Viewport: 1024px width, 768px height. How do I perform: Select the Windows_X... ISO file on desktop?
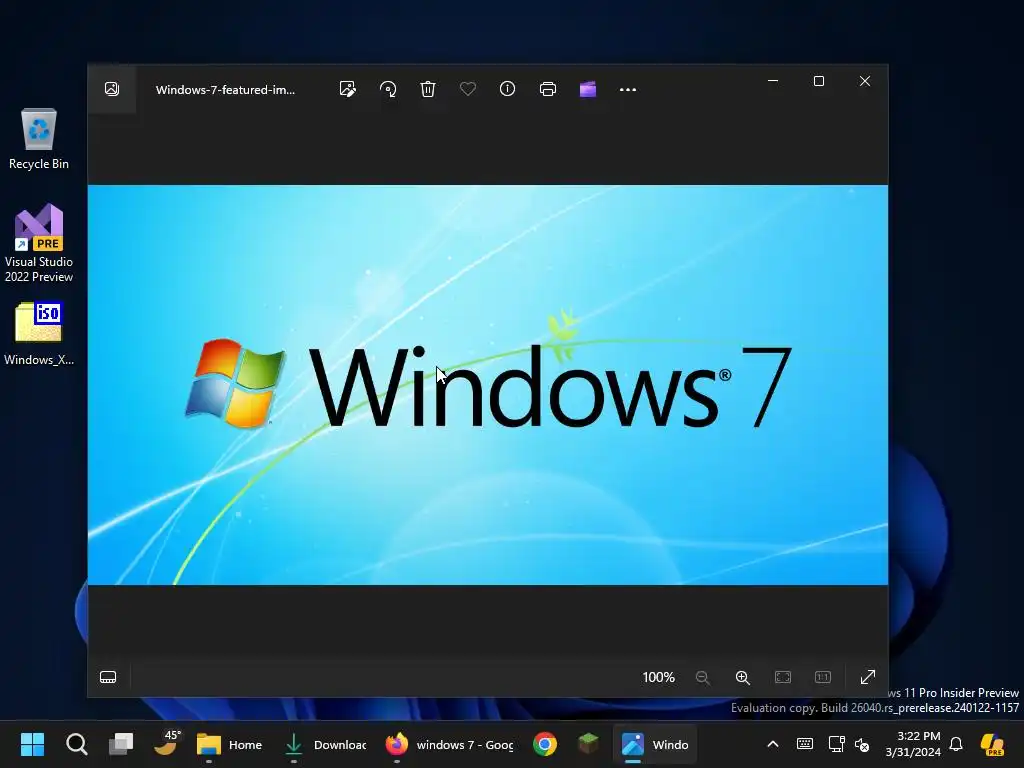39,333
